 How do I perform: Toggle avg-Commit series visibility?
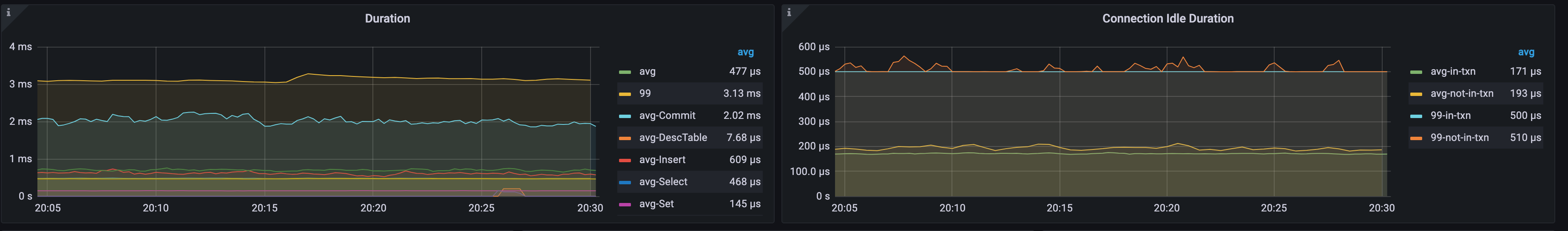(667, 115)
